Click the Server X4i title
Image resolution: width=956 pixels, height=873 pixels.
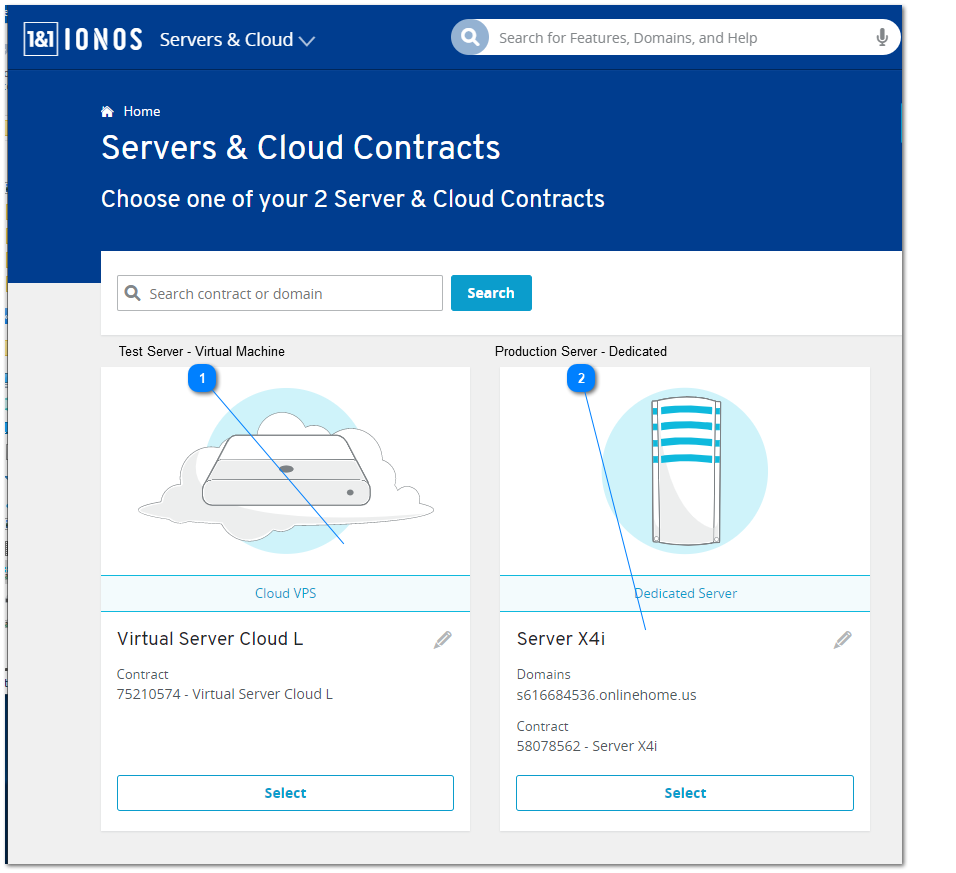(x=561, y=639)
